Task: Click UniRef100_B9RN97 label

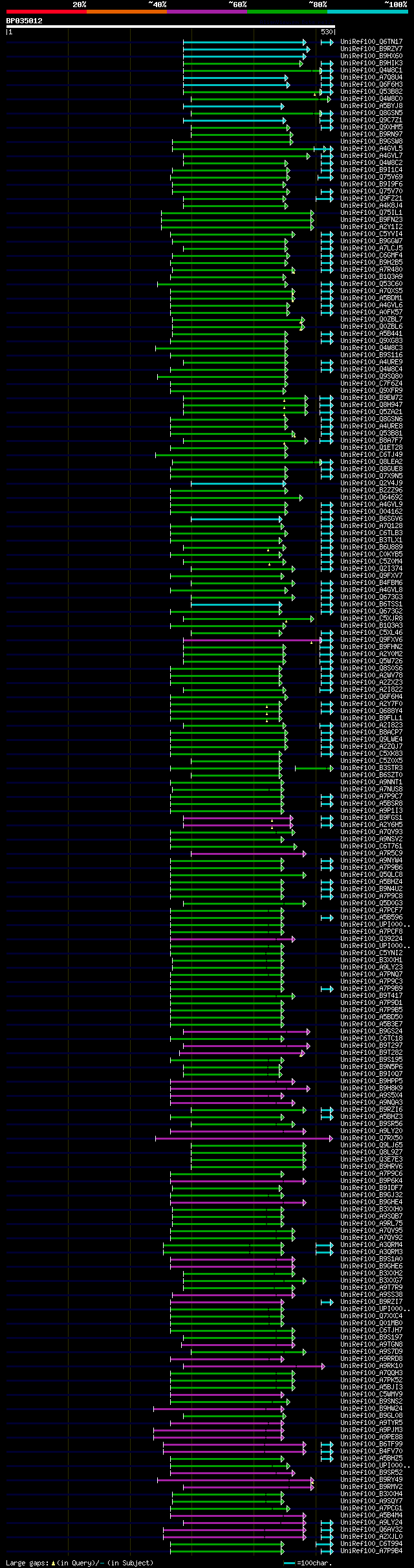Action: (371, 135)
